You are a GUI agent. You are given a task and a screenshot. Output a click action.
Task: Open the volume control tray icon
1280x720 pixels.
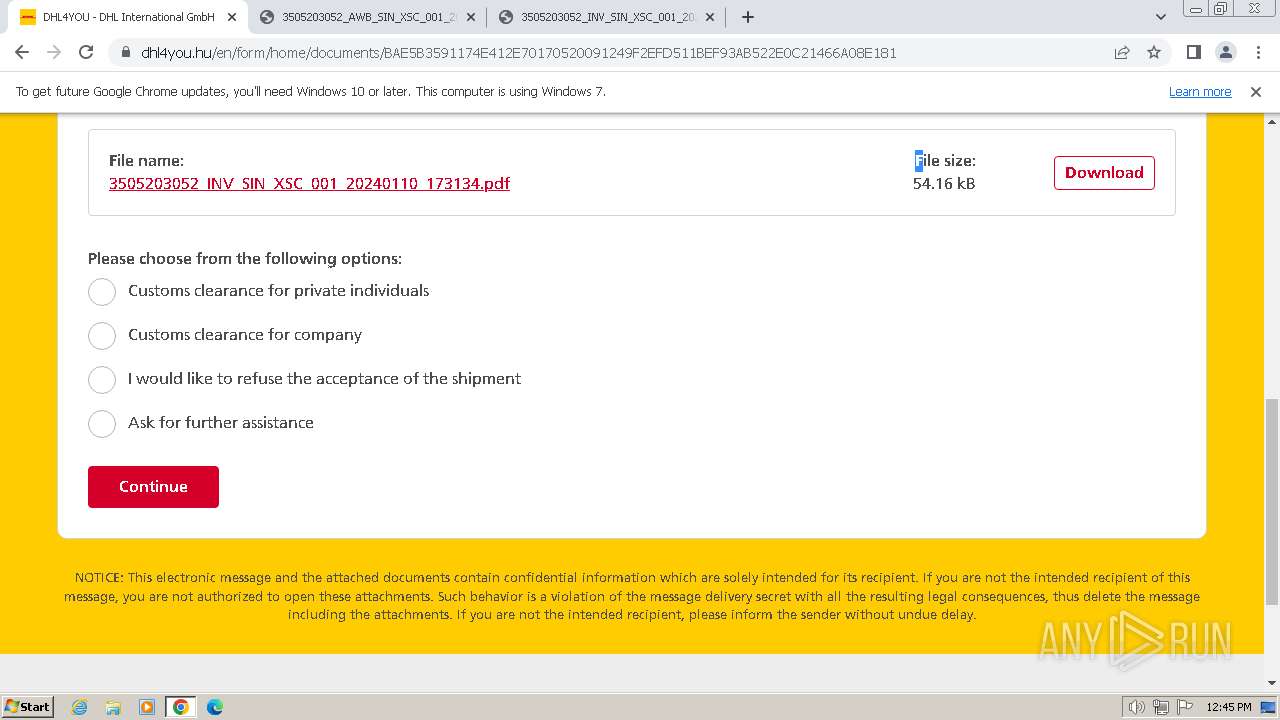(x=1137, y=707)
